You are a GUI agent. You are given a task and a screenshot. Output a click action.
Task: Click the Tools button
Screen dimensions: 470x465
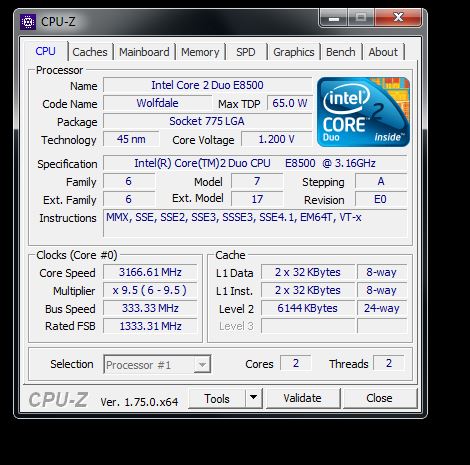tap(217, 398)
